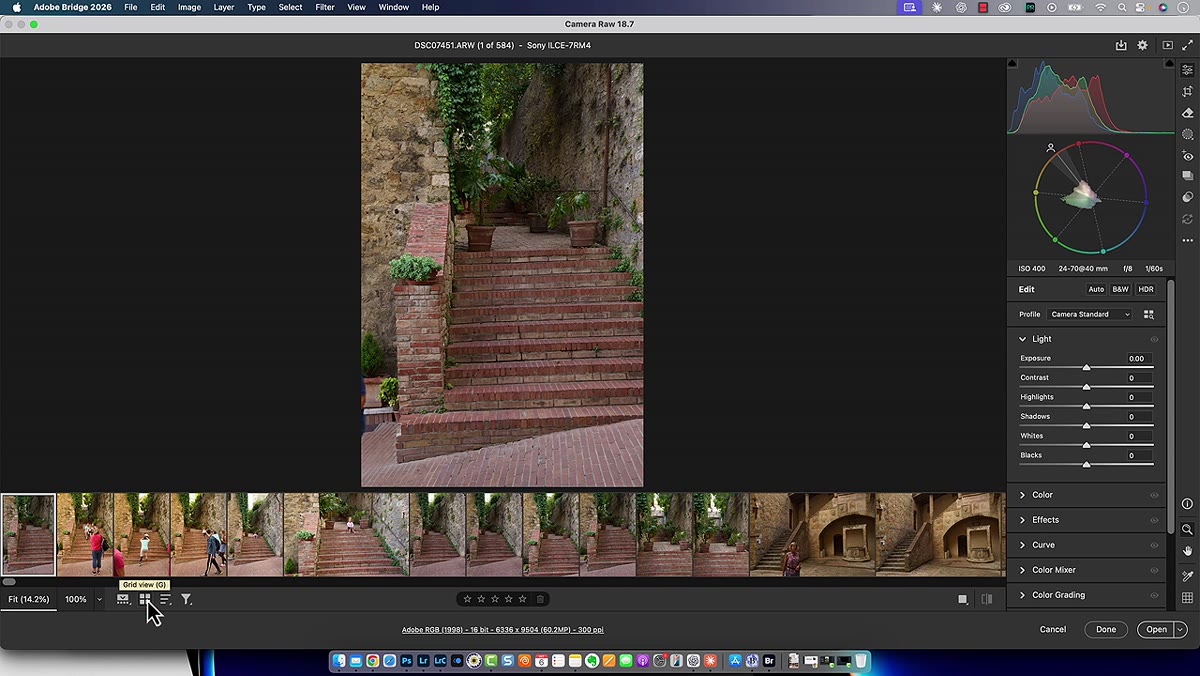Click the Save image download icon
Viewport: 1200px width, 676px height.
pos(1121,45)
